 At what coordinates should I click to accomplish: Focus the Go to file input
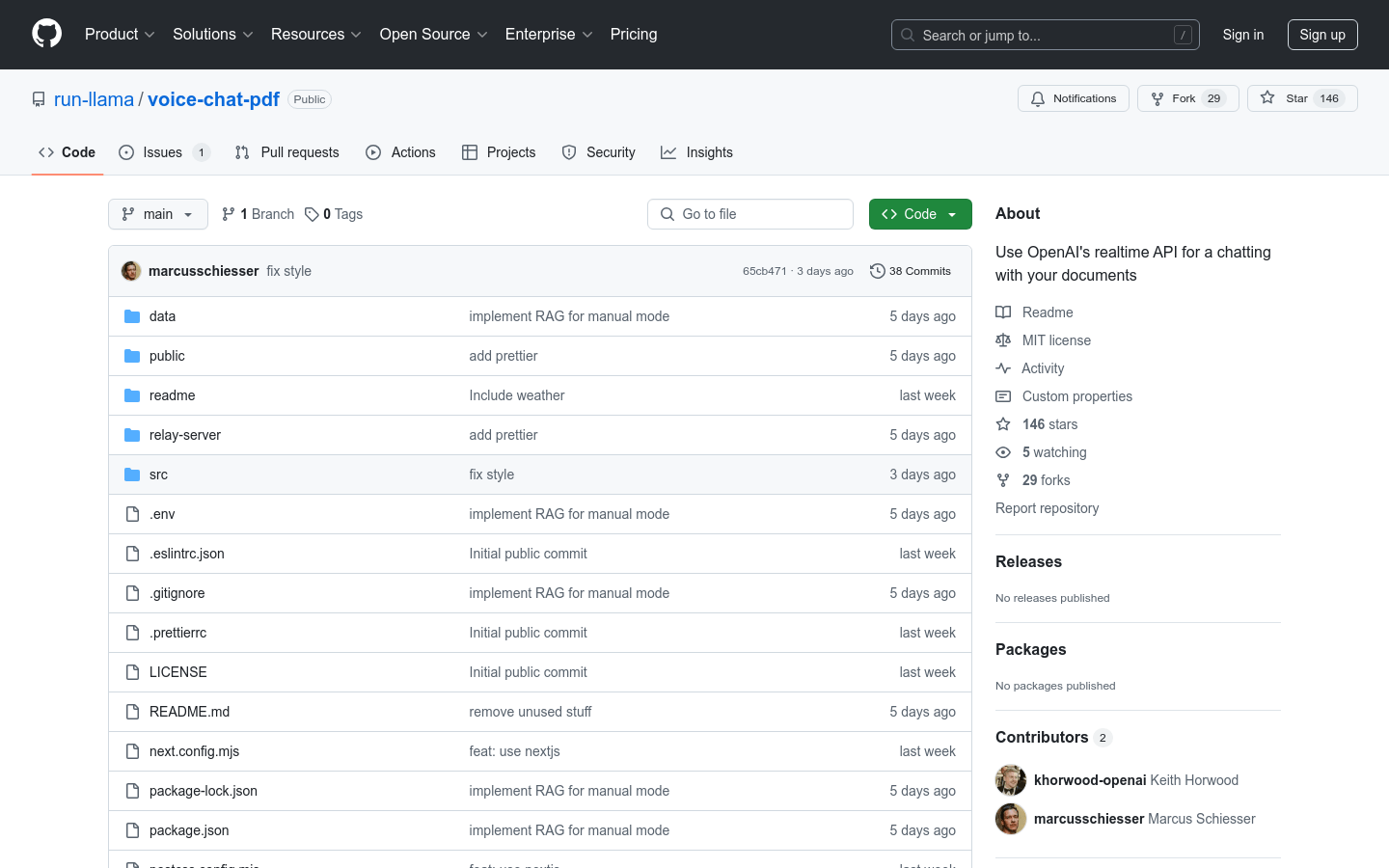750,214
